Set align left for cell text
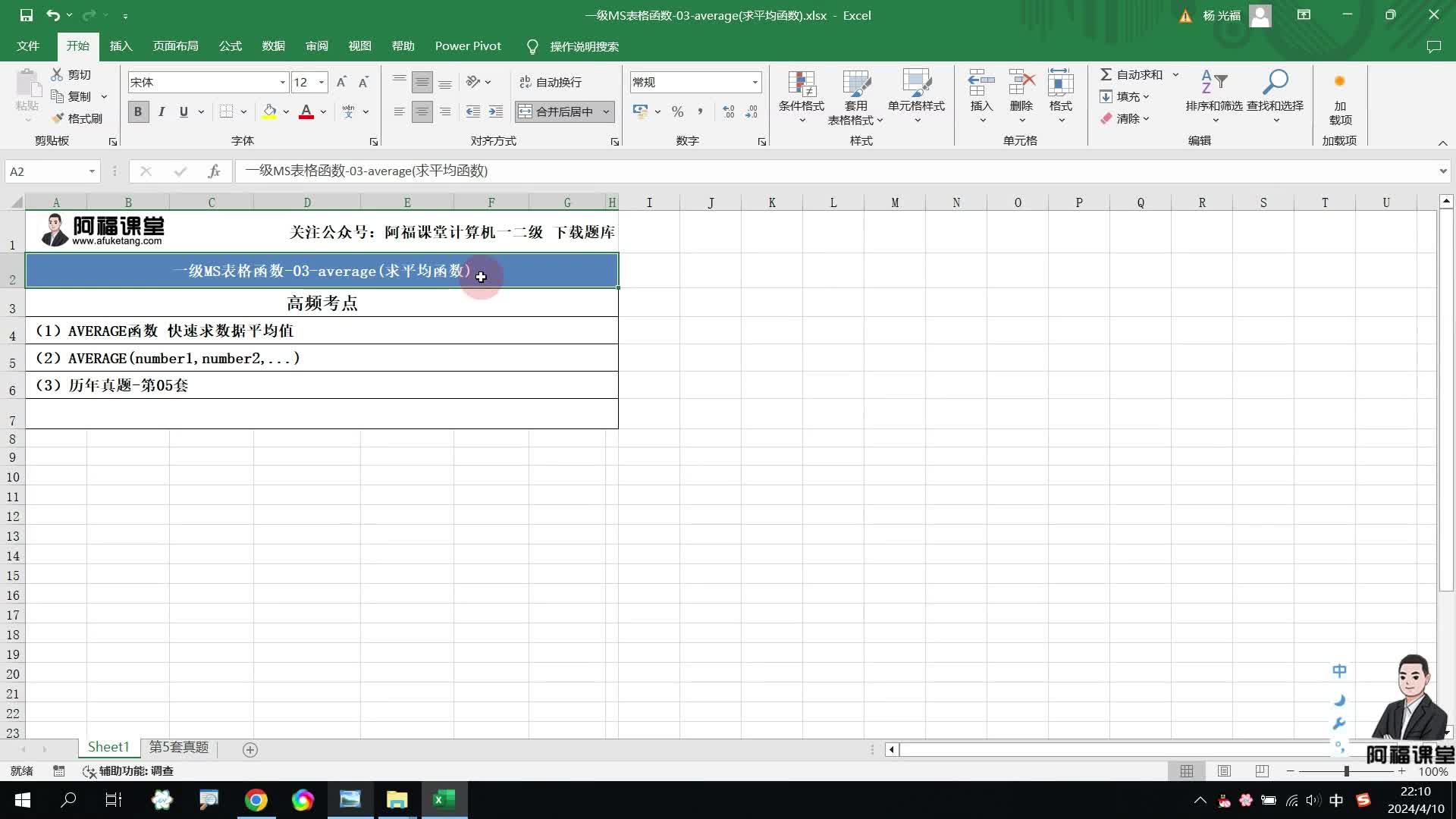 399,111
